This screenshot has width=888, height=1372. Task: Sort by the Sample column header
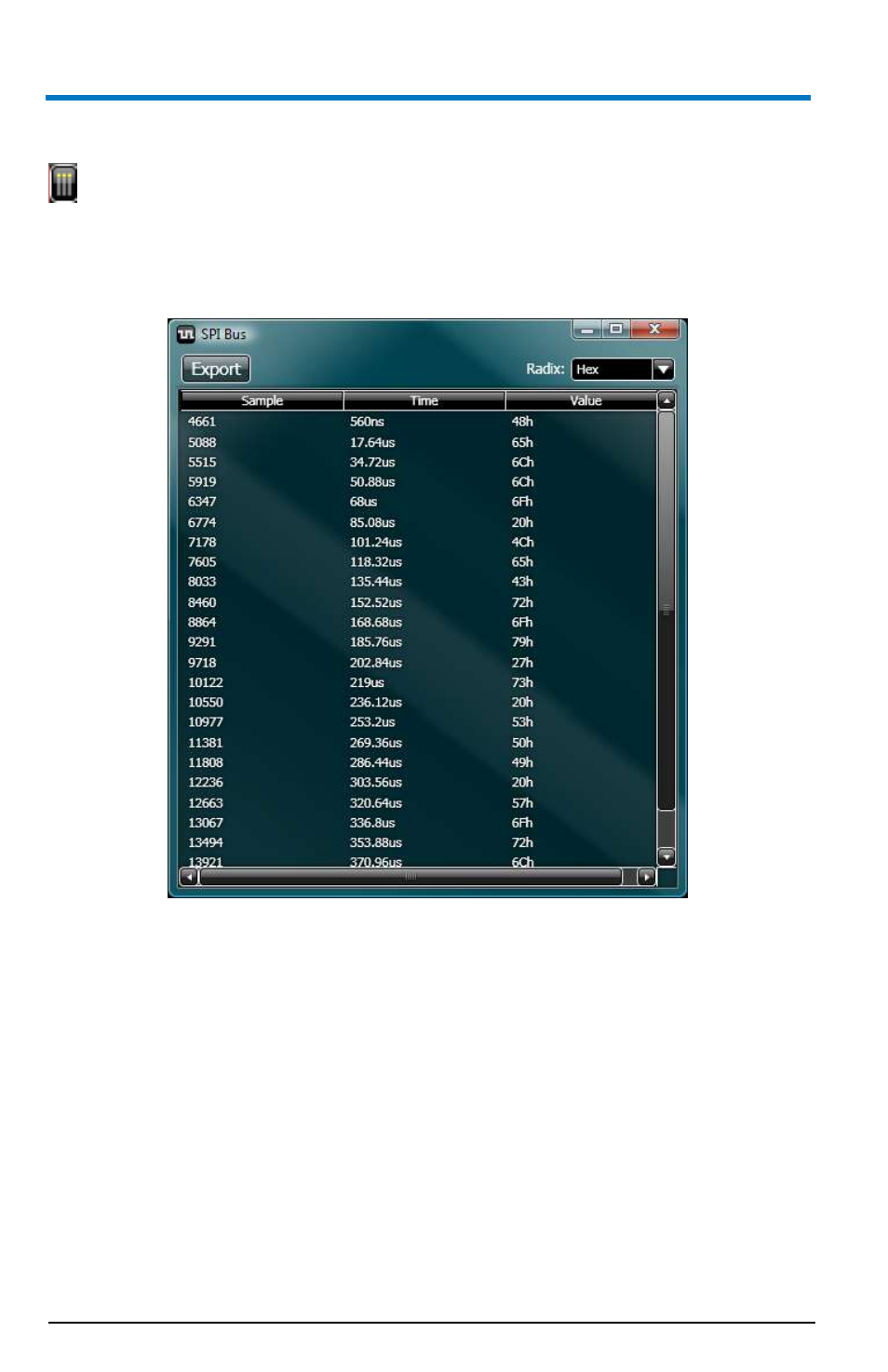pyautogui.click(x=262, y=401)
